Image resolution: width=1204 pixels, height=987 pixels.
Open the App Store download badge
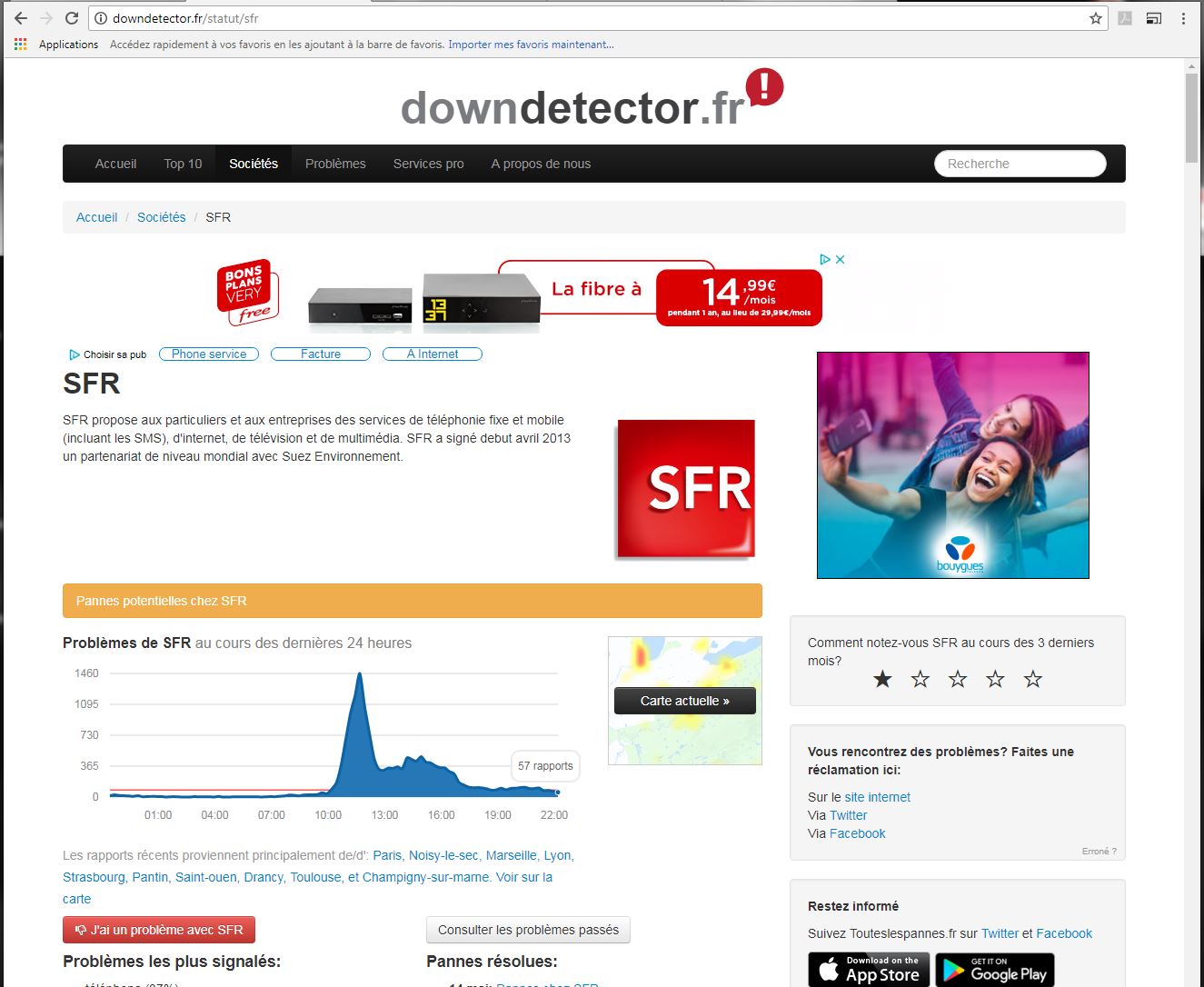coord(869,970)
